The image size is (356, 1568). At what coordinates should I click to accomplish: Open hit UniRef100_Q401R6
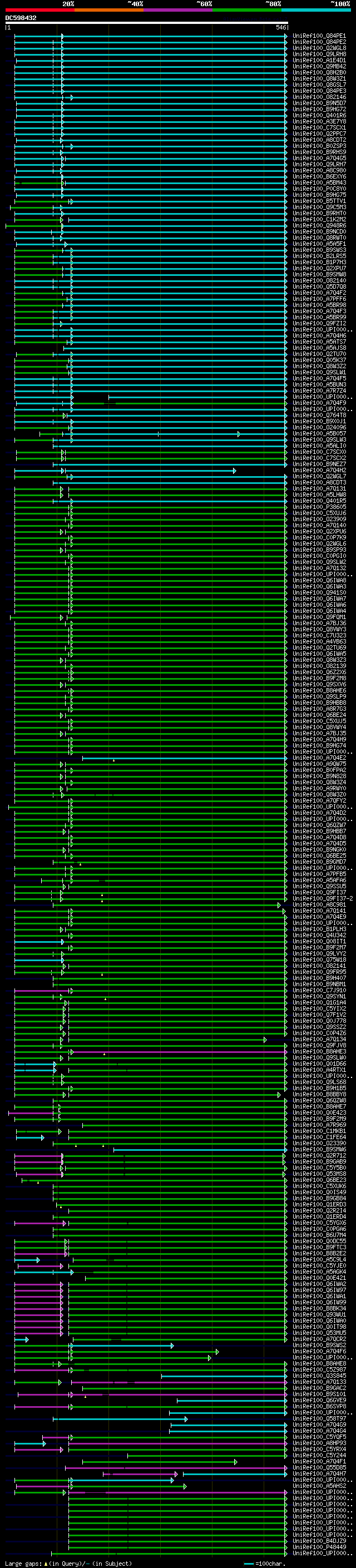[x=319, y=115]
